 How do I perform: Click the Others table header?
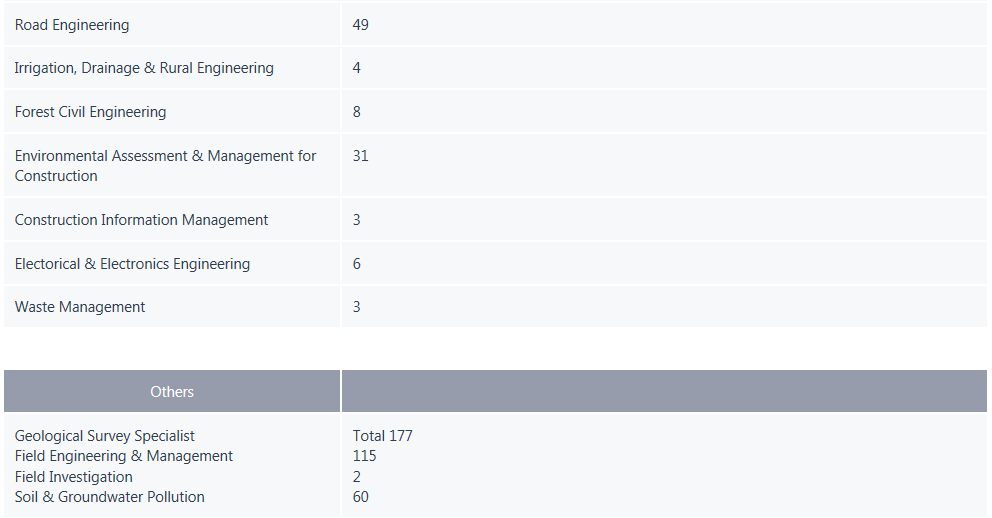point(172,392)
